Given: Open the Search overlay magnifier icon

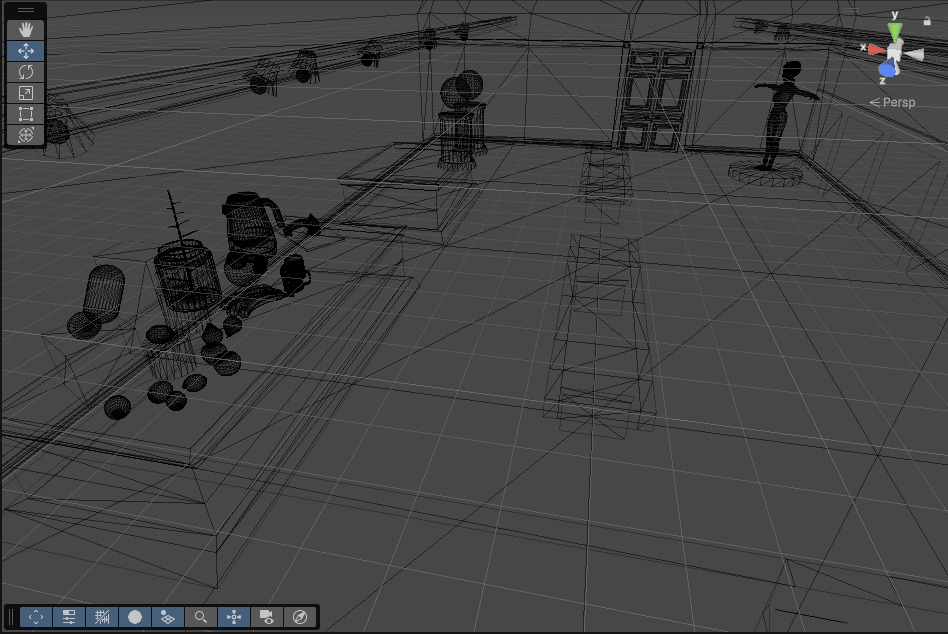Looking at the screenshot, I should click(x=201, y=617).
